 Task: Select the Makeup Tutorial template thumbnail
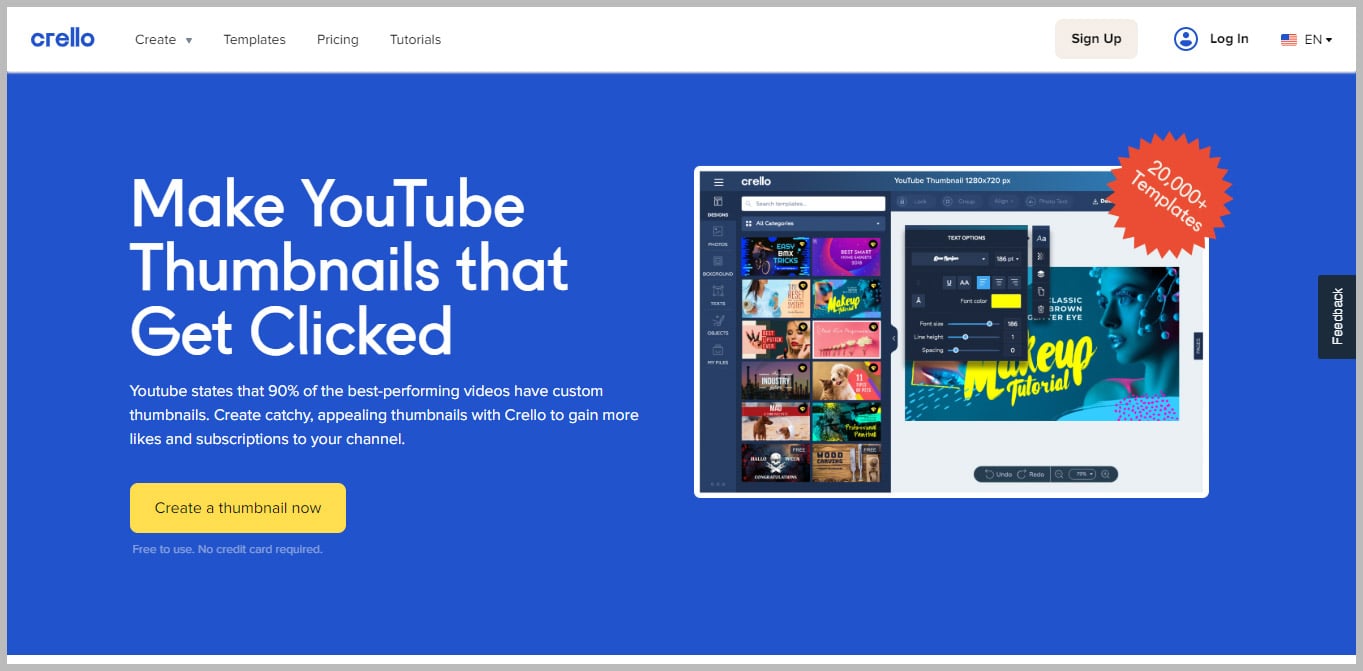[x=846, y=298]
